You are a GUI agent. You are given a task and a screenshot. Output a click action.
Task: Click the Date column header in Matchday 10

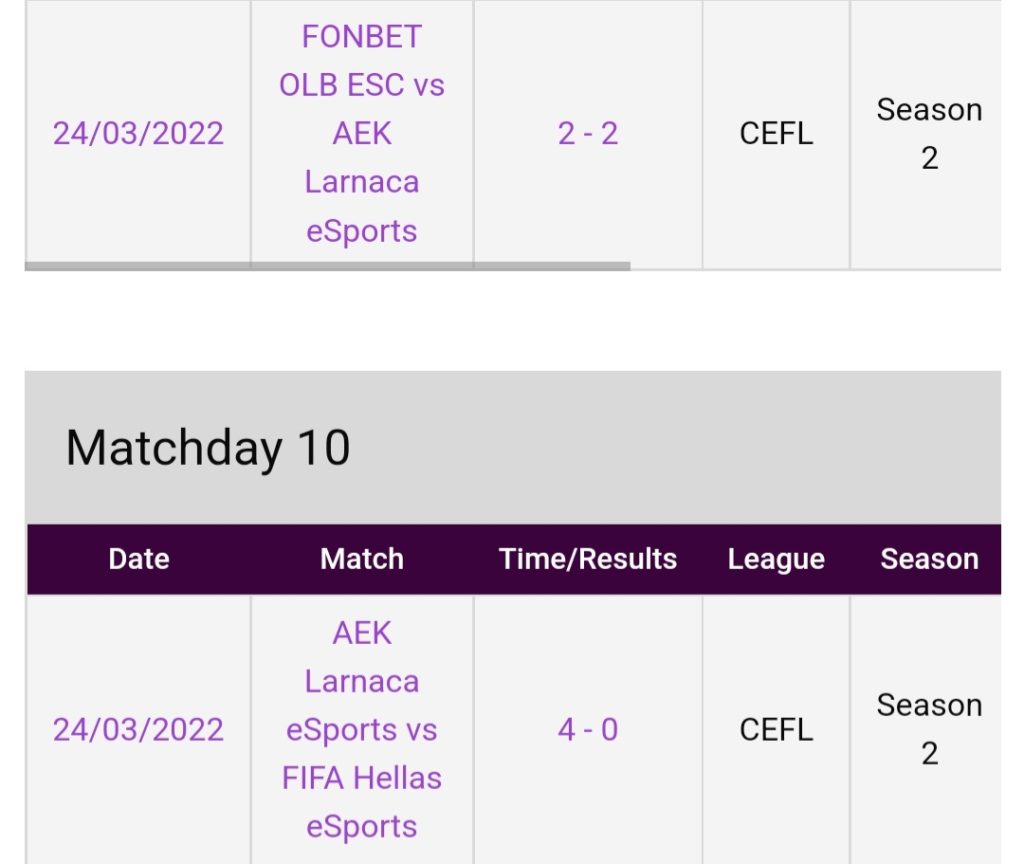tap(139, 559)
